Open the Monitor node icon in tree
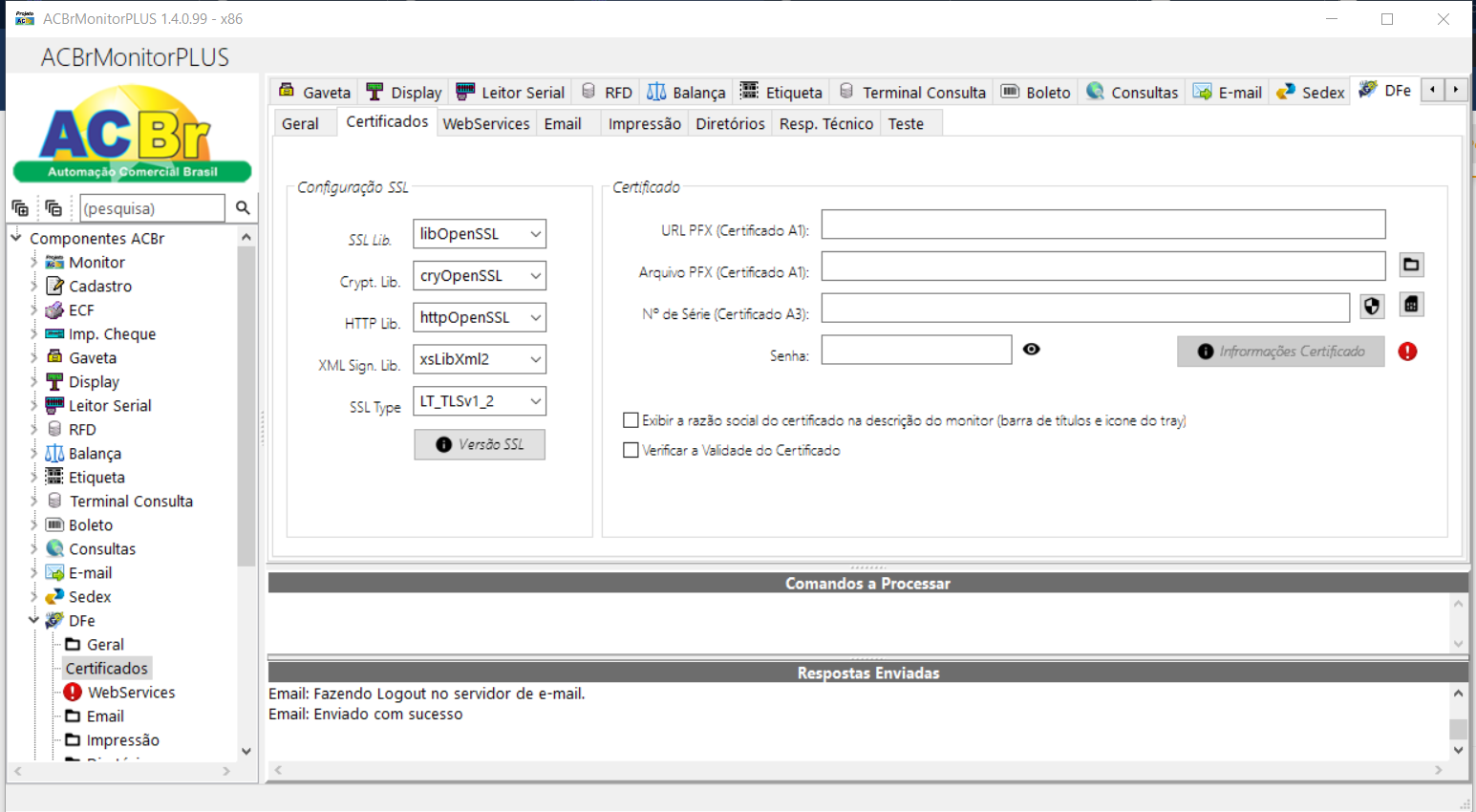 (x=54, y=262)
